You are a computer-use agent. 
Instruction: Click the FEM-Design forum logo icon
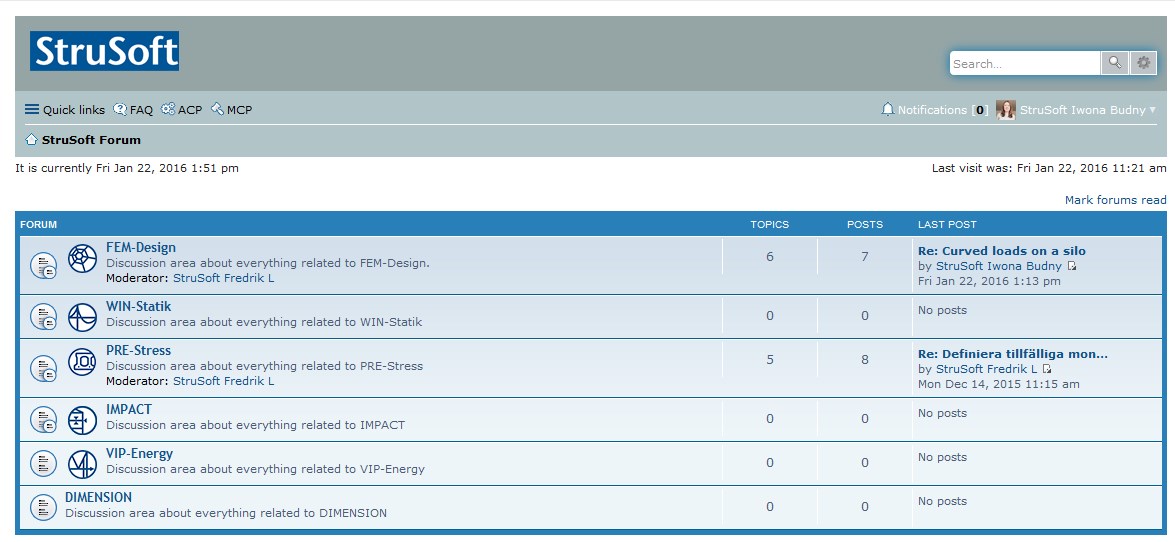(82, 258)
